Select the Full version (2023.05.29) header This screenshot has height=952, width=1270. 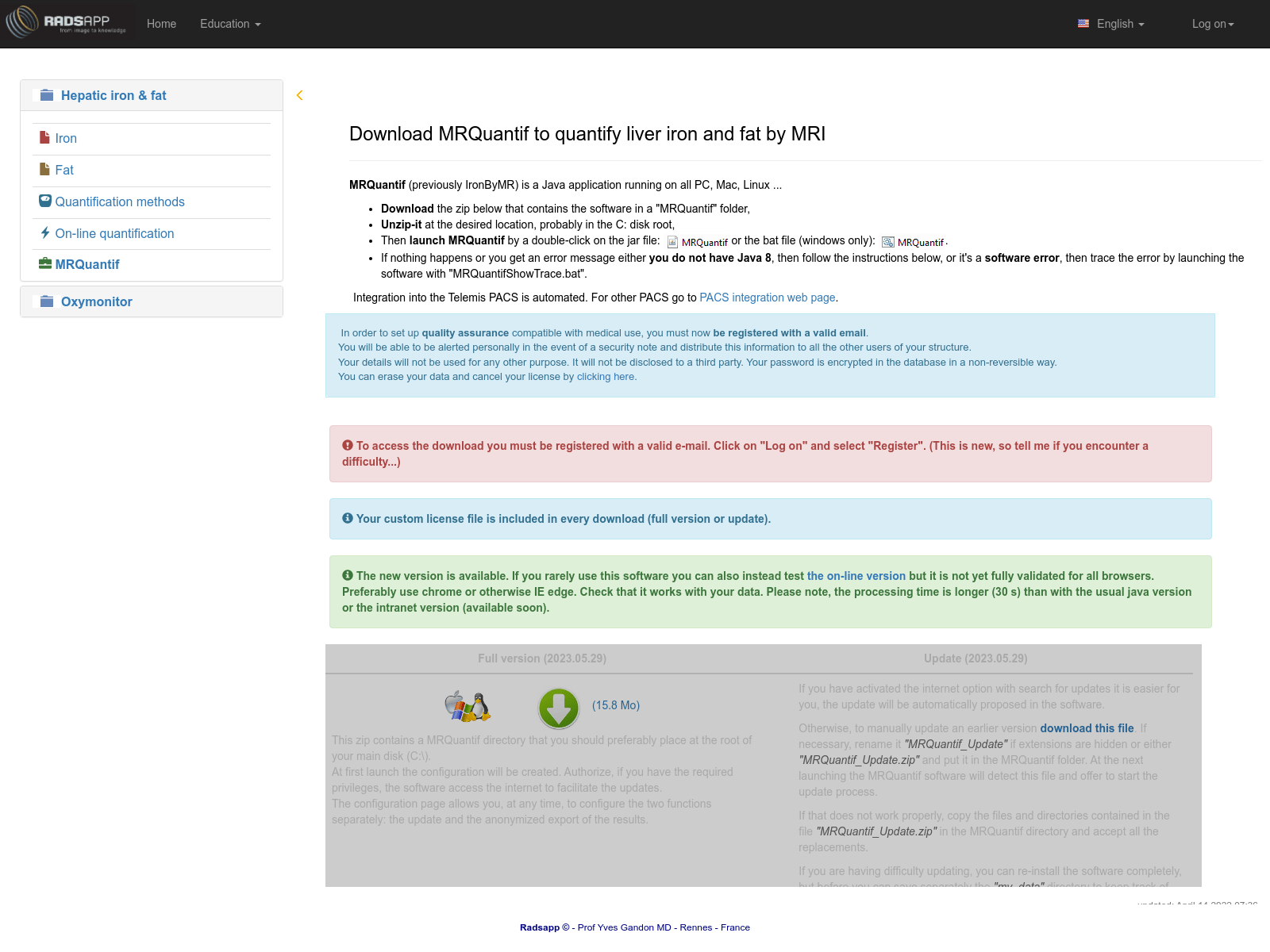click(542, 658)
